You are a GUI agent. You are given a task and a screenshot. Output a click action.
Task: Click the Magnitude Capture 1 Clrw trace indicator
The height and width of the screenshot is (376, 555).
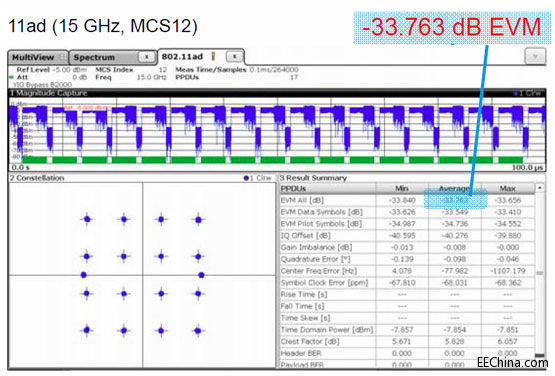point(527,93)
